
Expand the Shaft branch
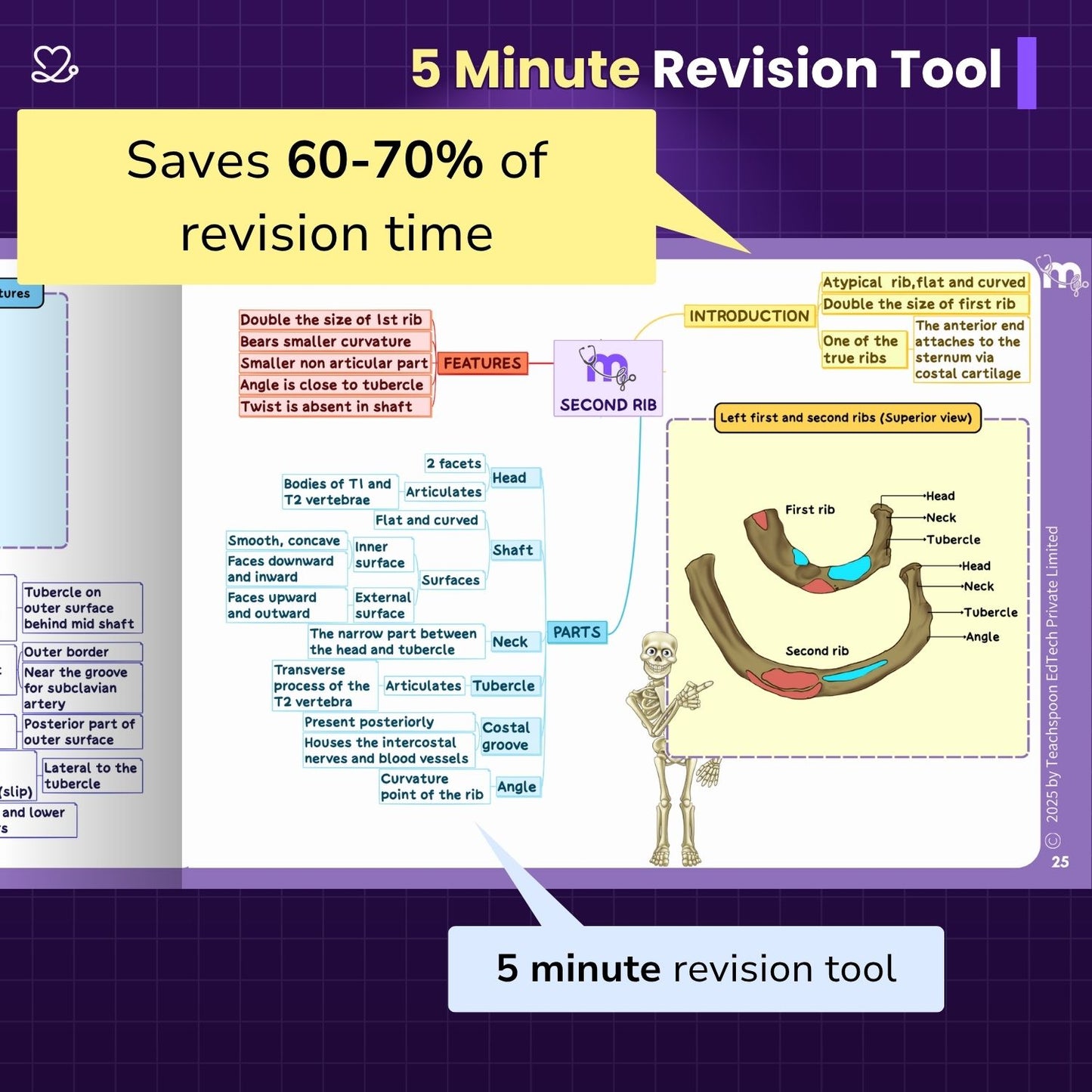coord(513,550)
